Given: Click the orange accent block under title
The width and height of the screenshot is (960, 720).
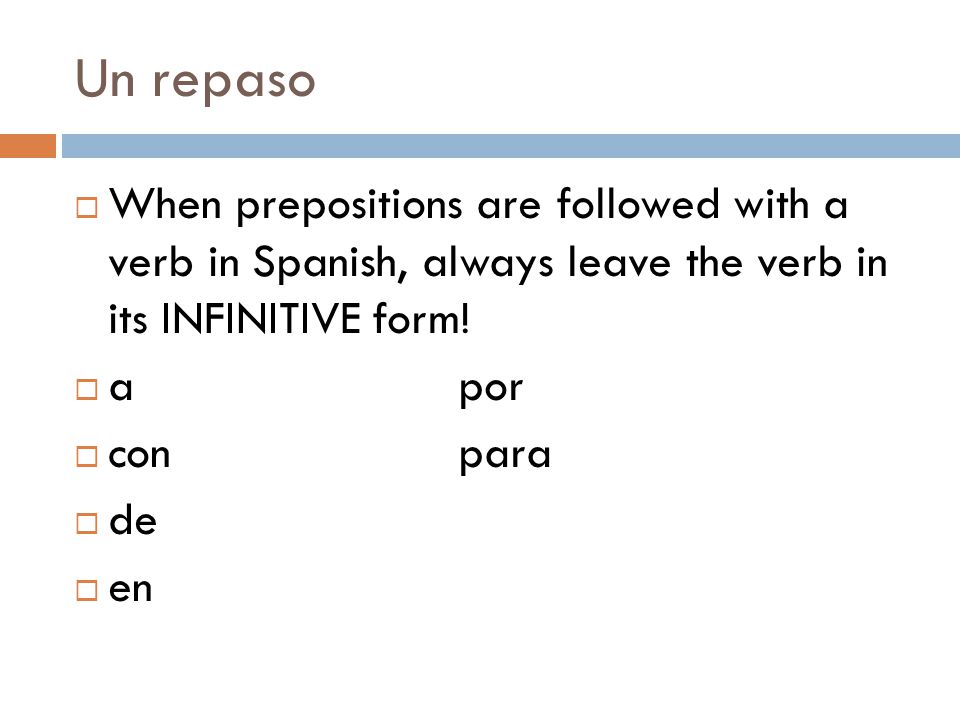Looking at the screenshot, I should [x=28, y=146].
